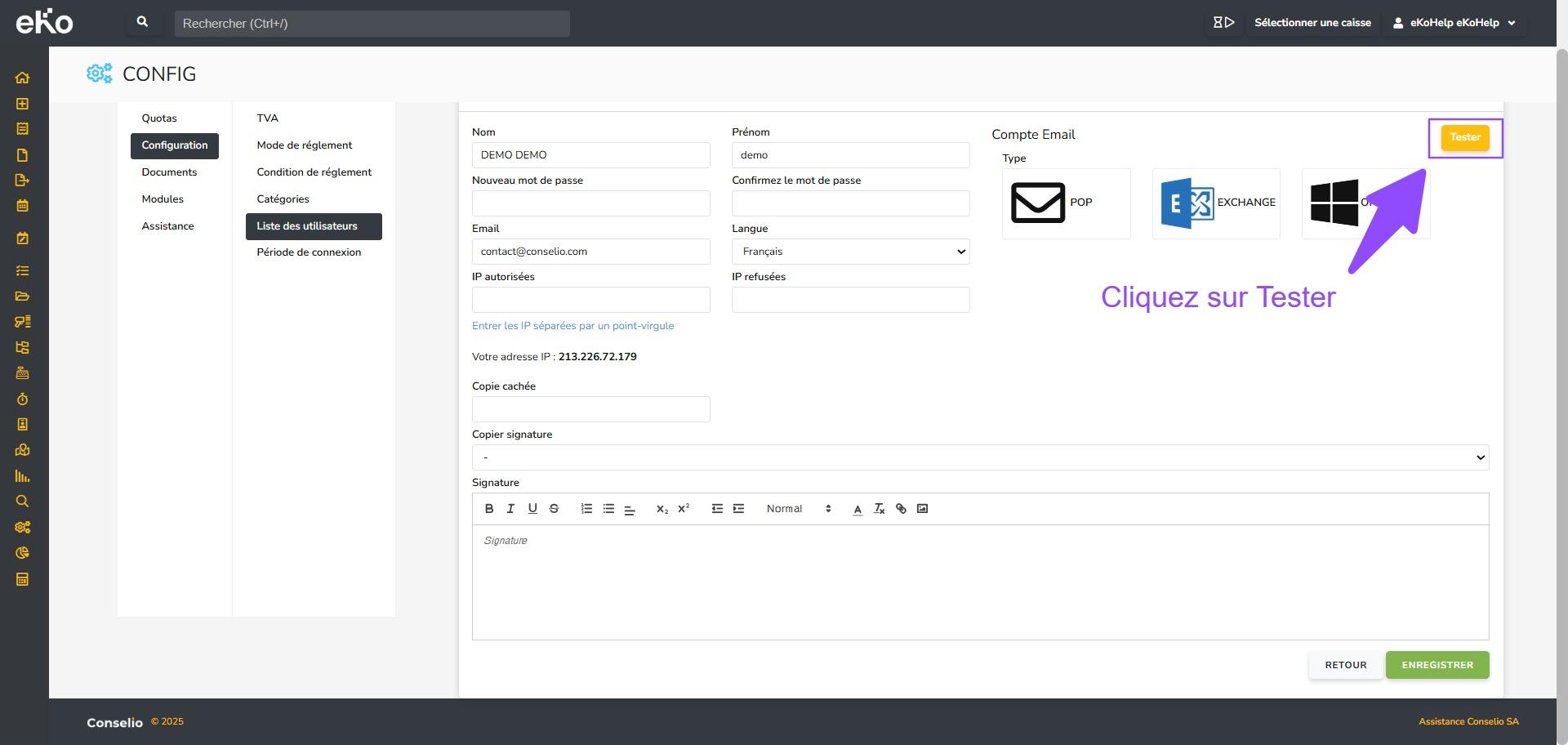Insert an image in the signature editor
The image size is (1568, 745).
922,509
